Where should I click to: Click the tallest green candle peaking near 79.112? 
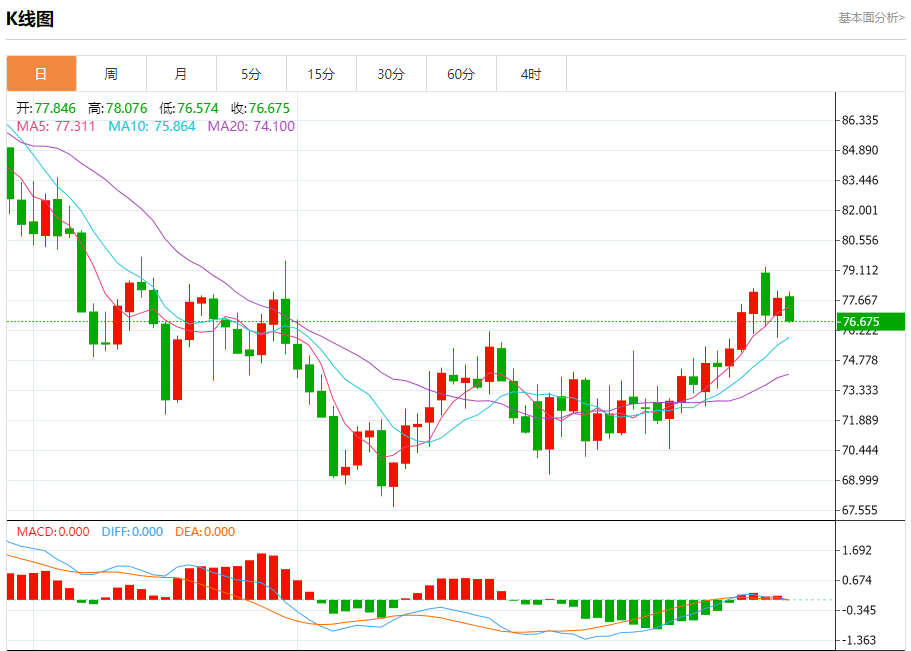pyautogui.click(x=766, y=294)
